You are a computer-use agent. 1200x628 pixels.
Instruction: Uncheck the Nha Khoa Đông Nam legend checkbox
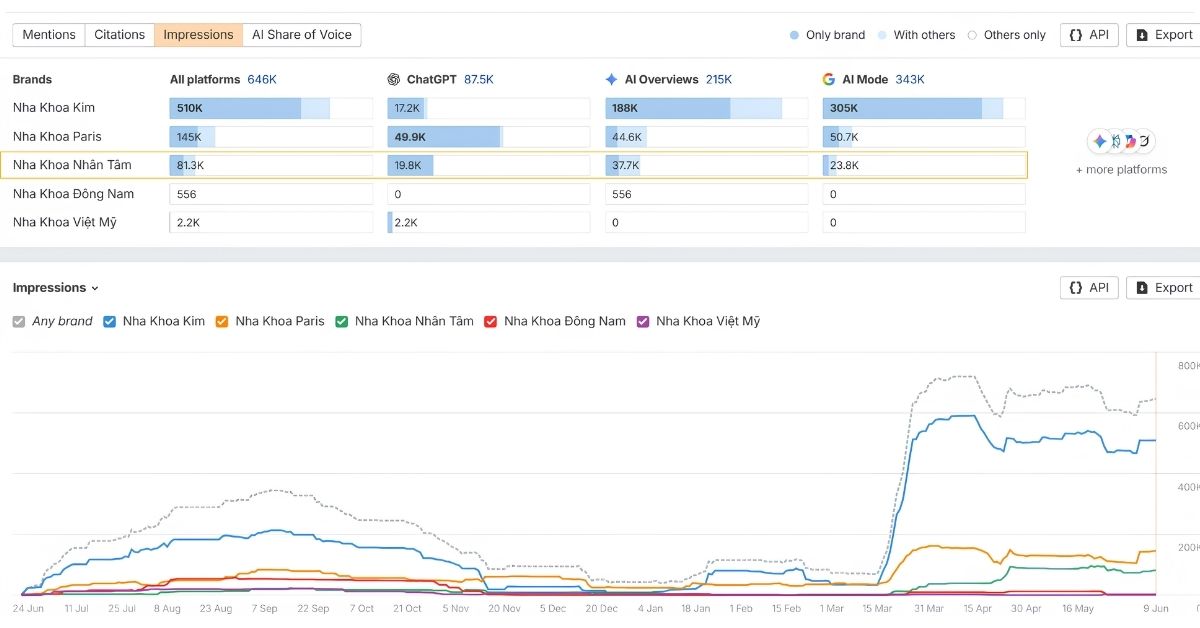point(491,322)
